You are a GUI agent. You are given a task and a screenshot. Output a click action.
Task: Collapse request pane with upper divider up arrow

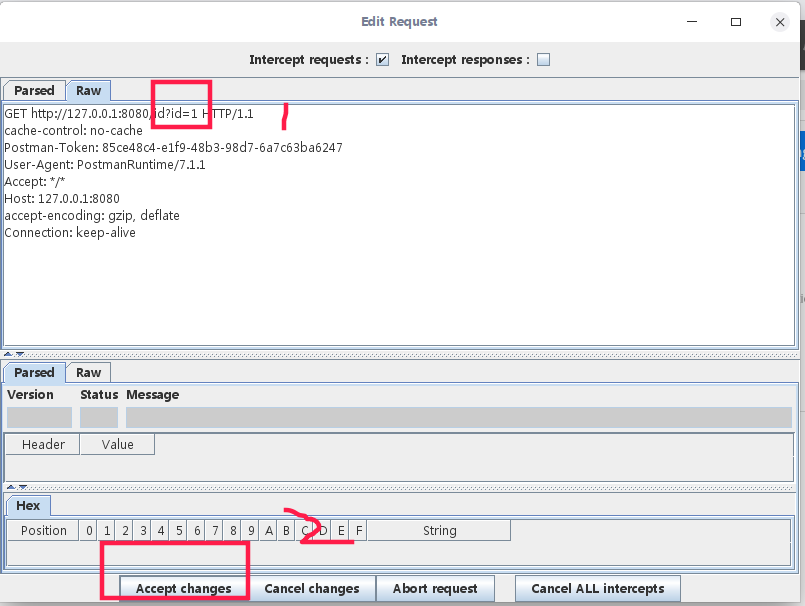pyautogui.click(x=9, y=354)
